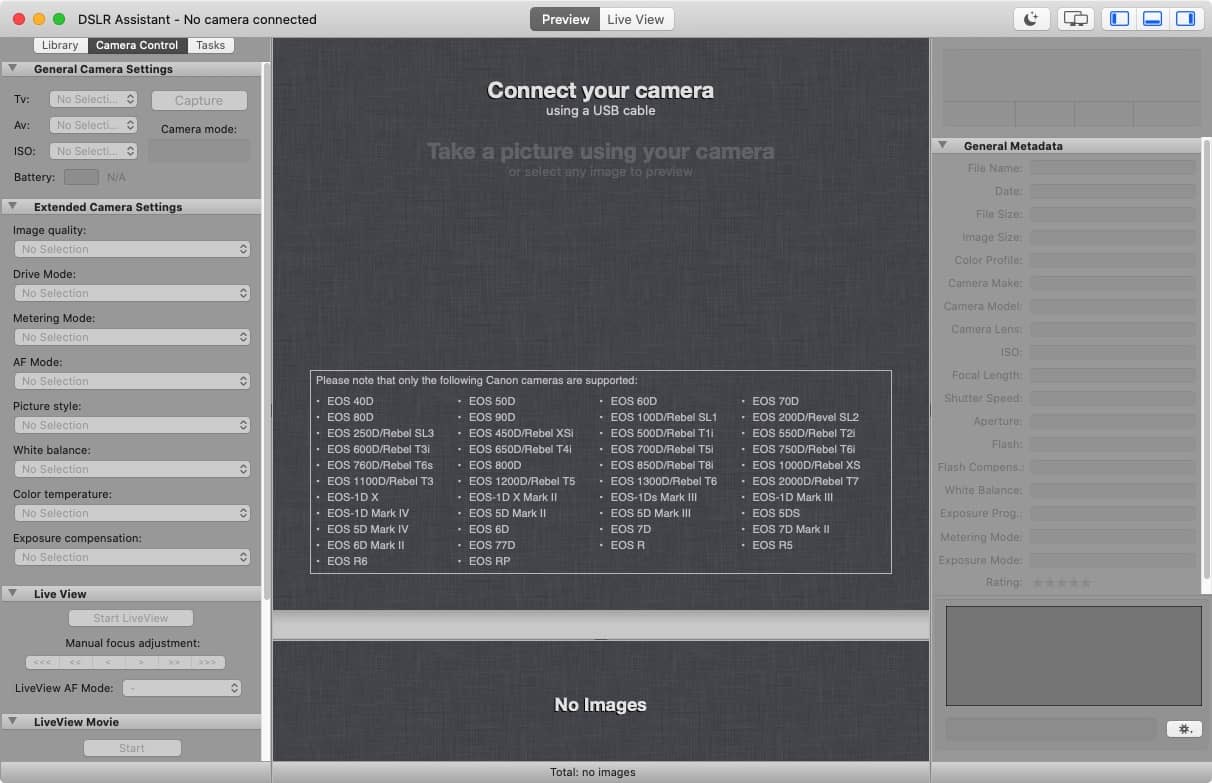
Task: Click the macOS green zoom window button
Action: (59, 19)
